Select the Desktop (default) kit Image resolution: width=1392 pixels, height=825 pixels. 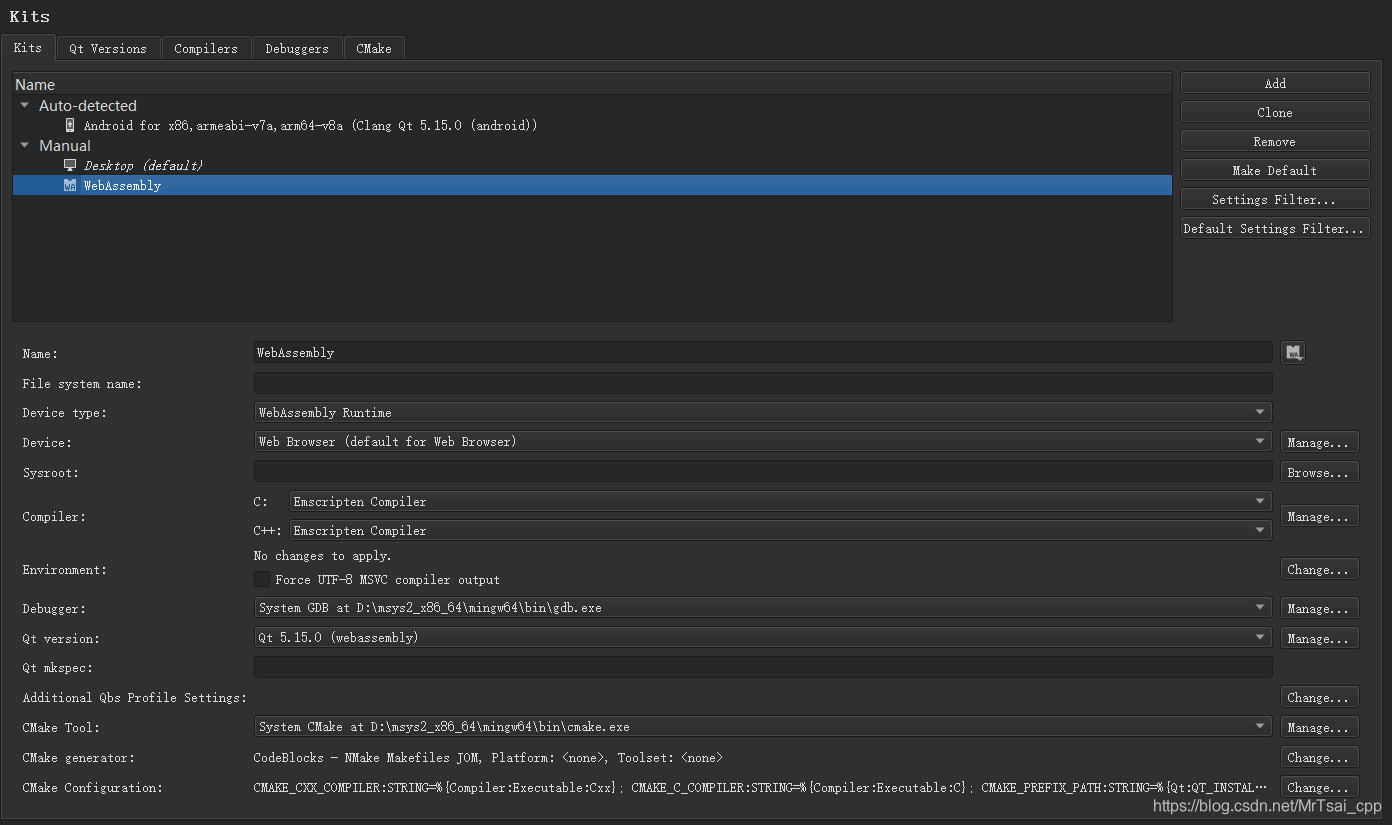click(592, 165)
